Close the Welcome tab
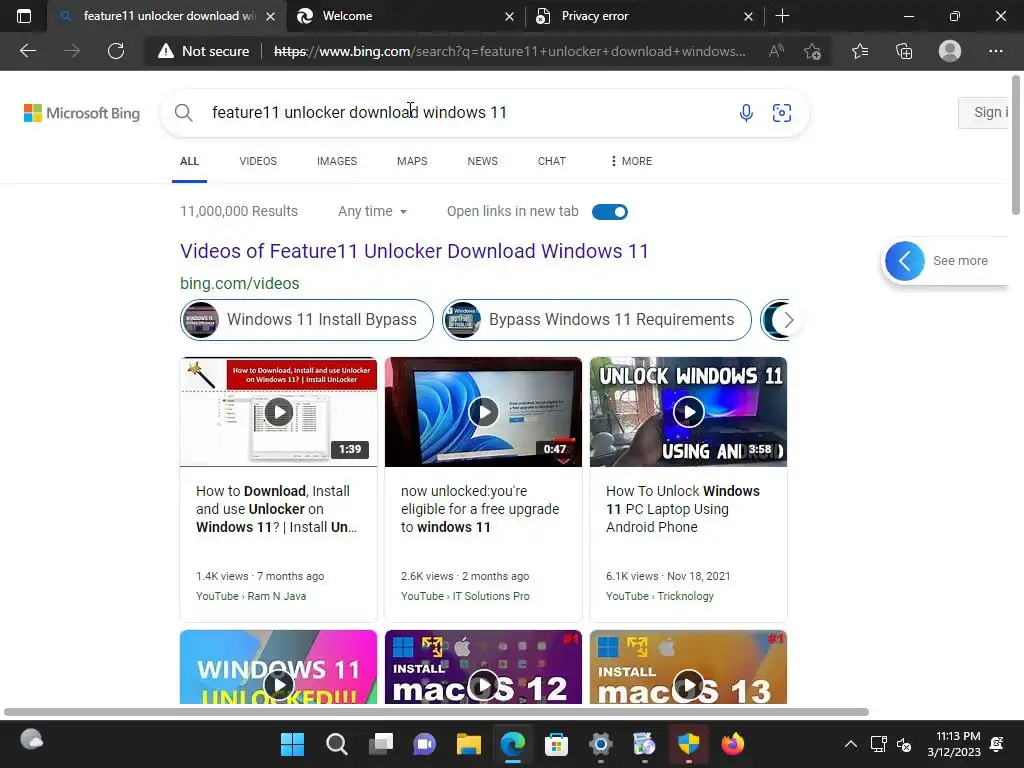Screen dimensions: 1024x768 pyautogui.click(x=509, y=16)
